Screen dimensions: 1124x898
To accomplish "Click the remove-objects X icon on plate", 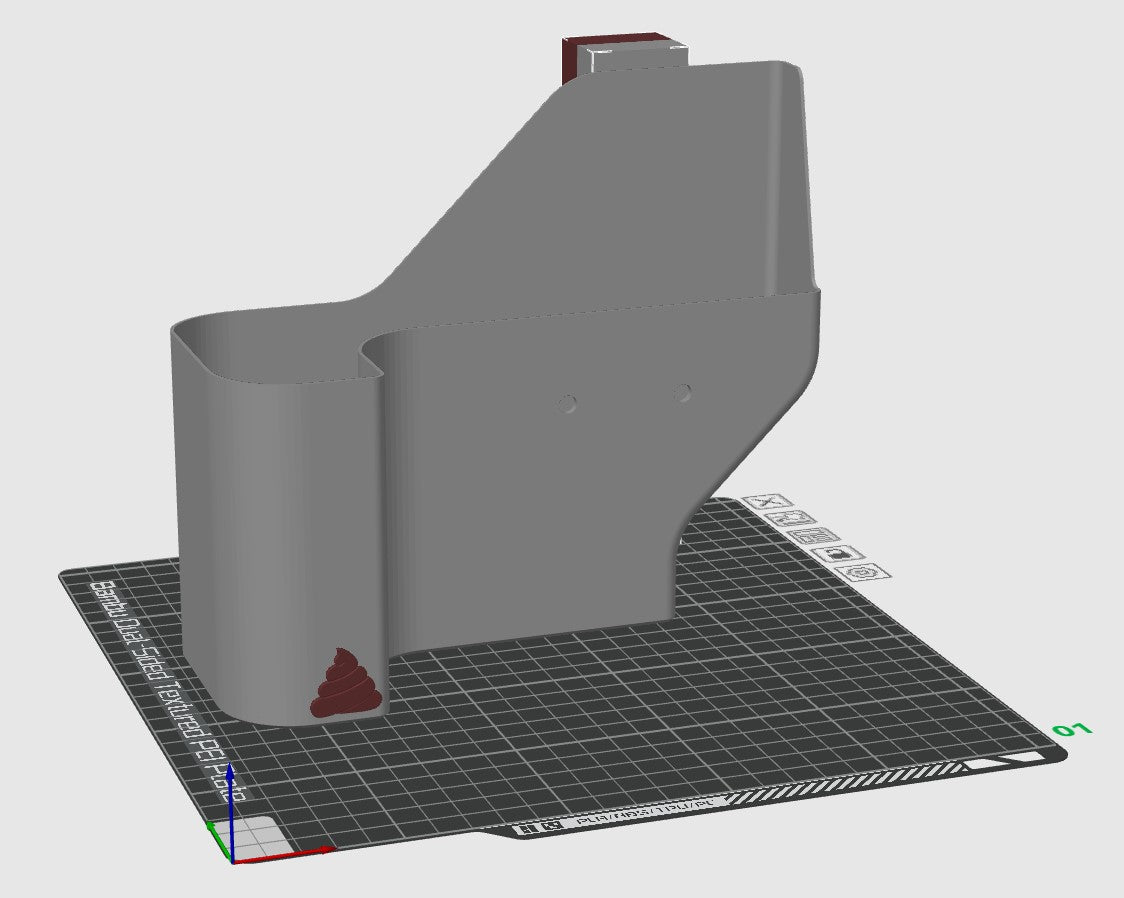I will [769, 500].
